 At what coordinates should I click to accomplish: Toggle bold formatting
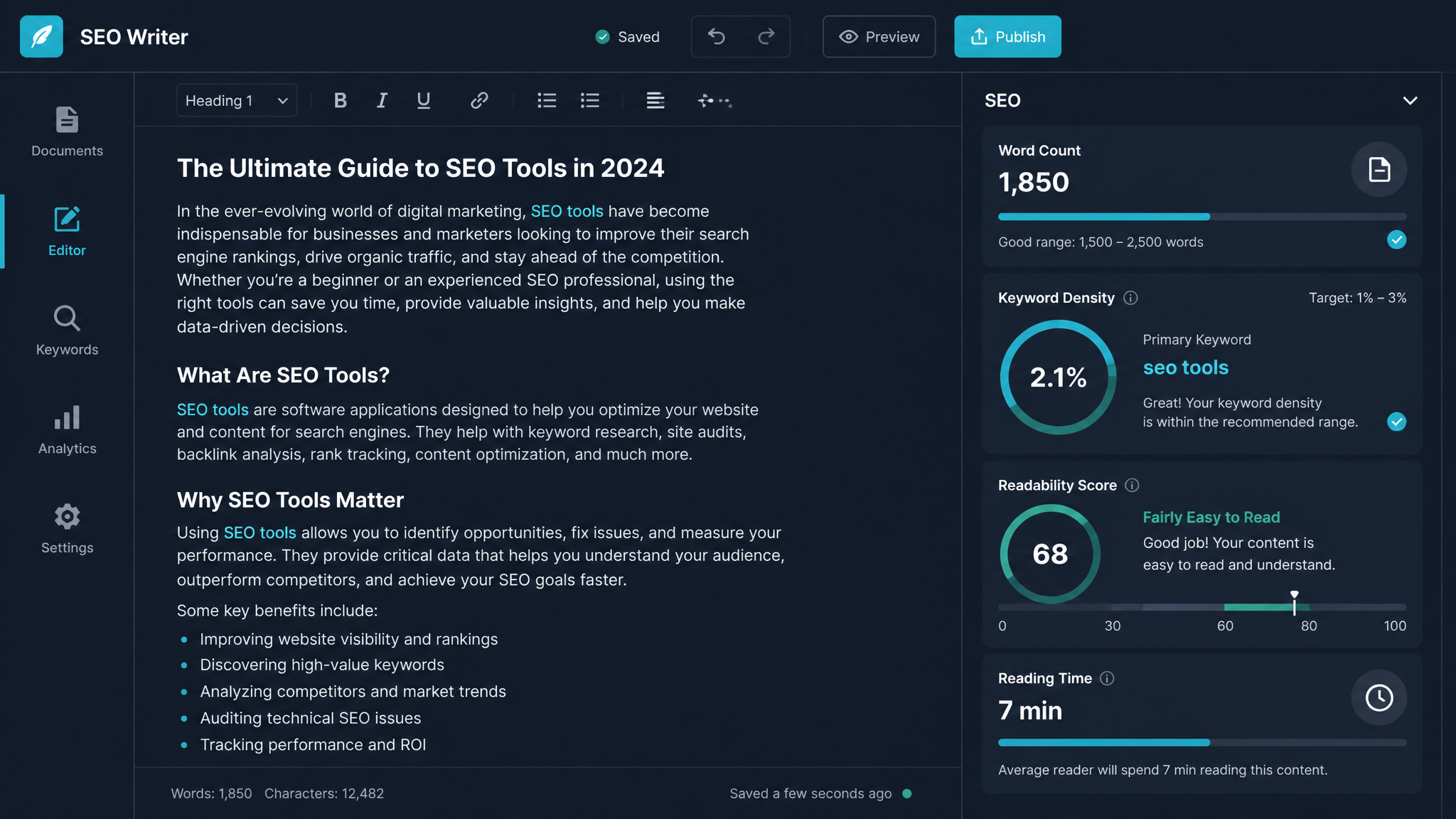tap(341, 100)
